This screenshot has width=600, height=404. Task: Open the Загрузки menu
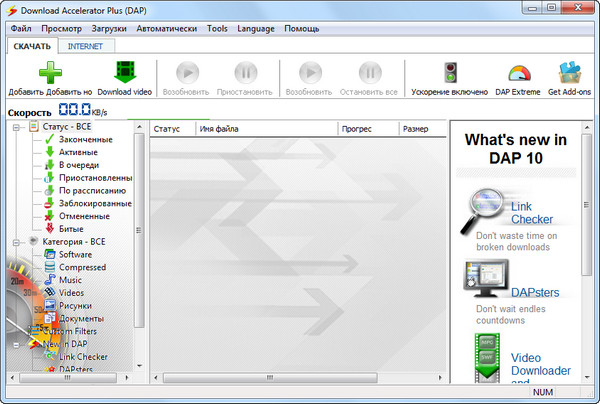110,28
